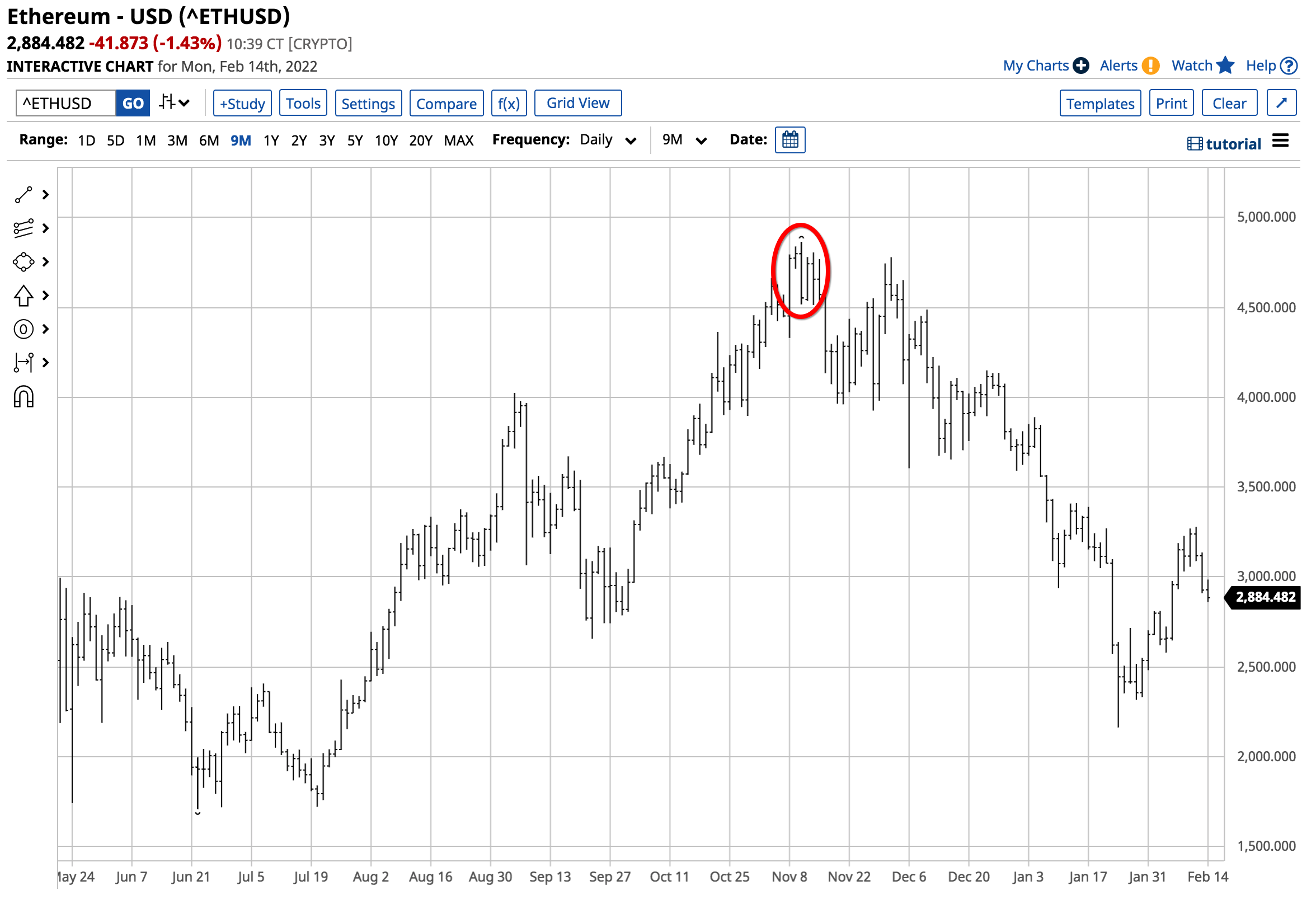Screen dimensions: 1316x909
Task: Select the measurement range tool icon
Action: pos(23,362)
